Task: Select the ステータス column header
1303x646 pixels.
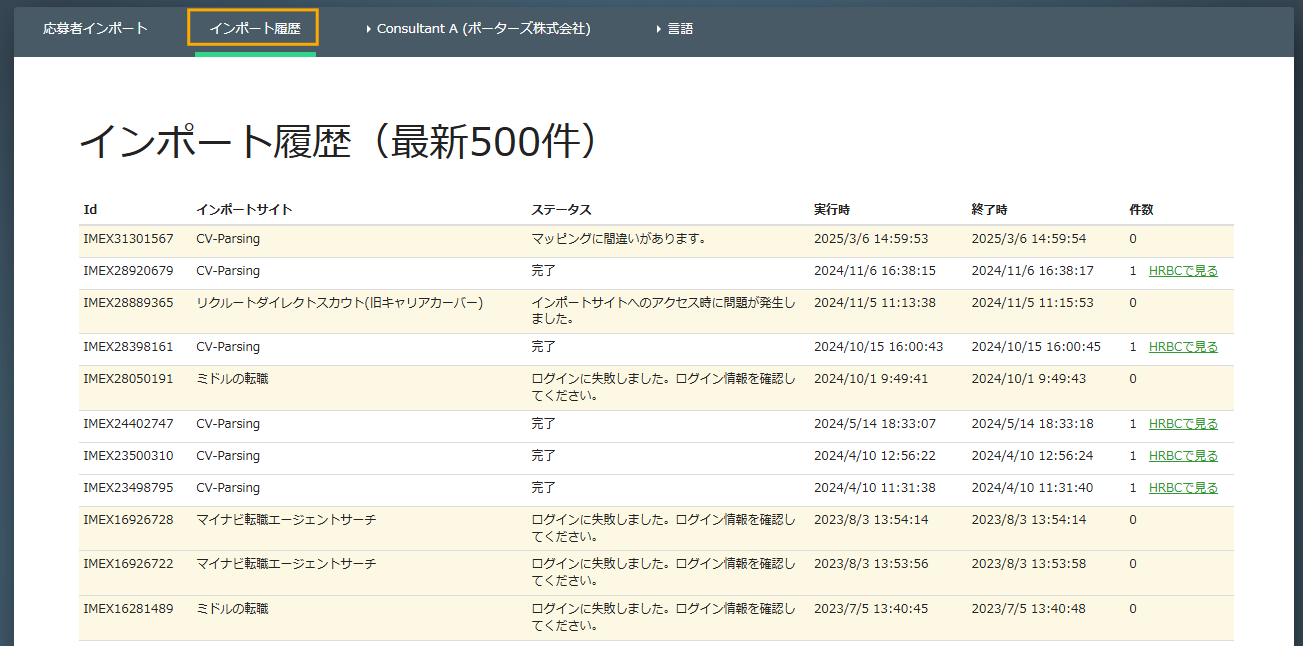Action: [561, 210]
